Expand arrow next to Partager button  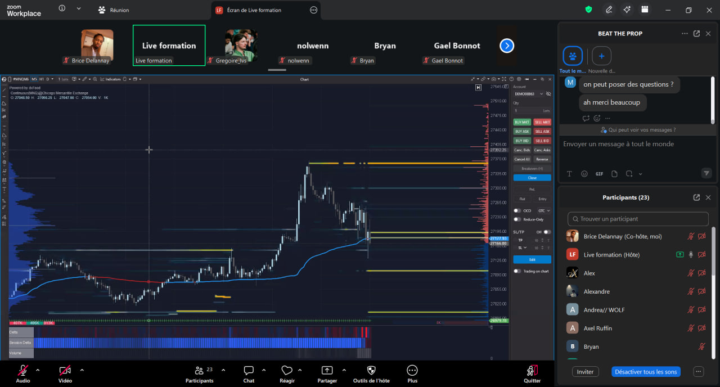[344, 370]
